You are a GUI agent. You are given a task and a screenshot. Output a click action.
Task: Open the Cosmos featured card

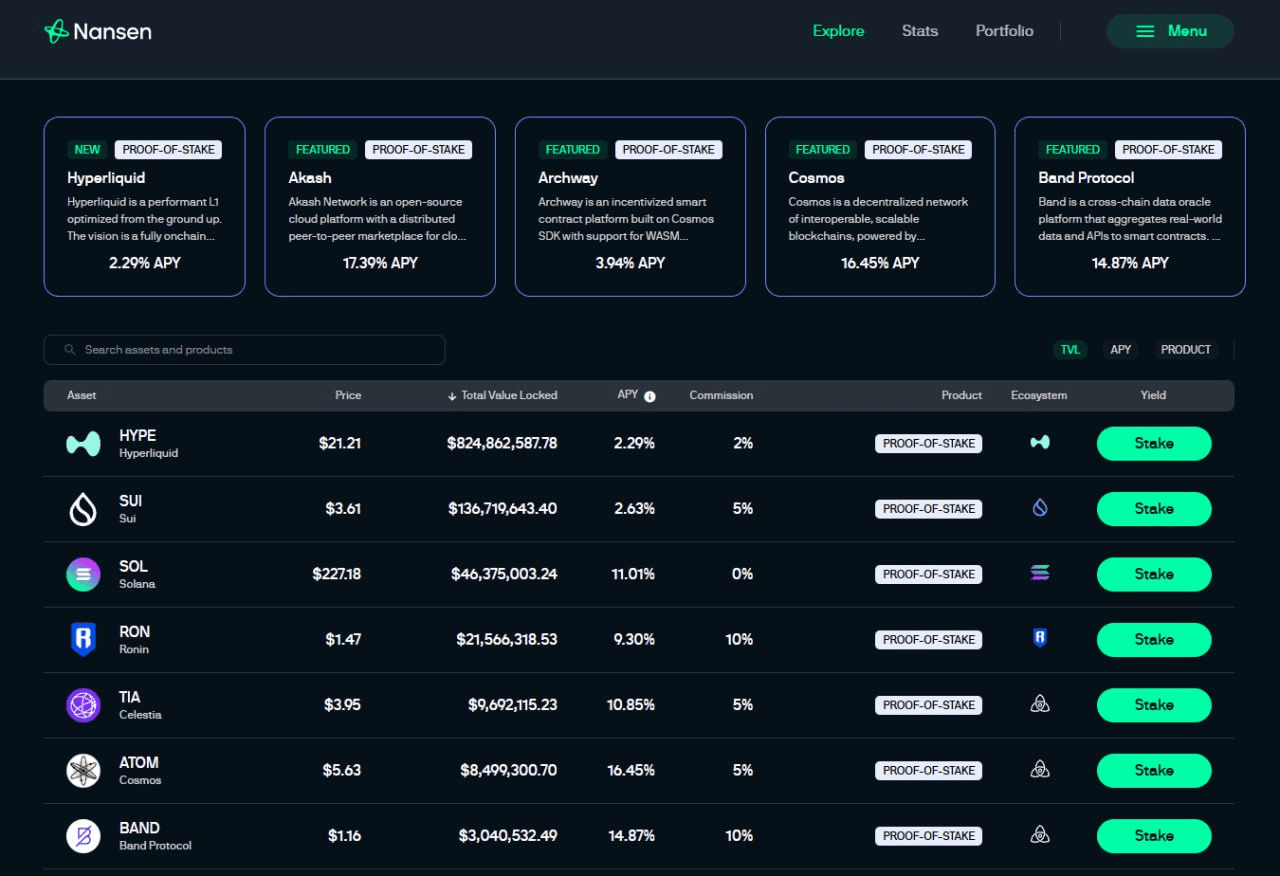tap(880, 207)
